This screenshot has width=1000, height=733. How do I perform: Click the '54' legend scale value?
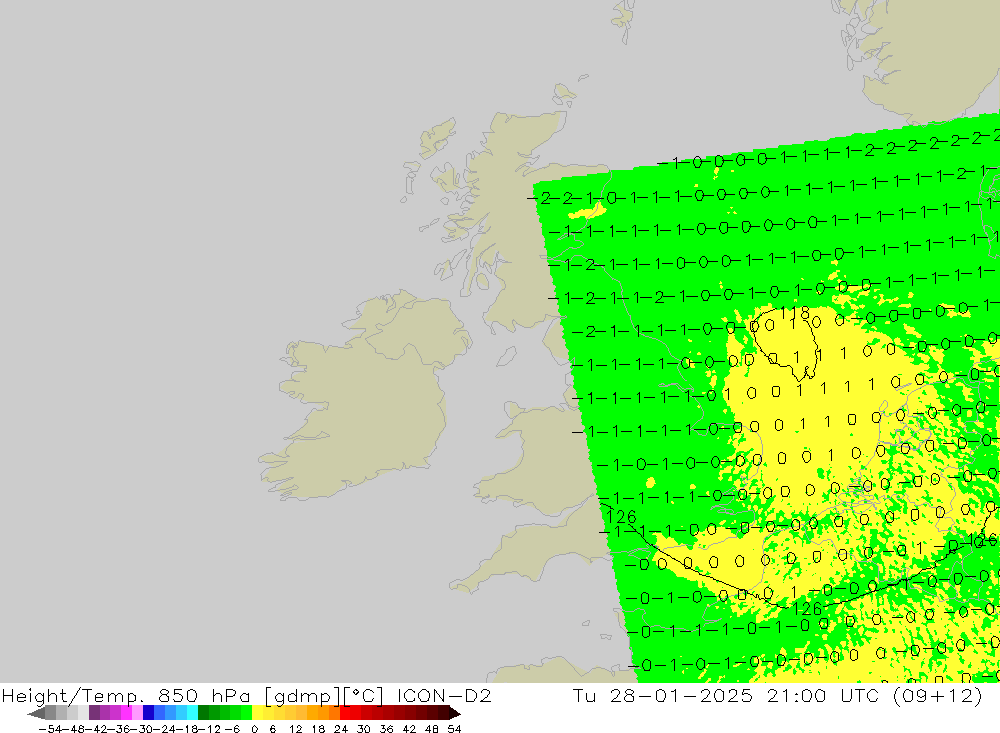click(x=454, y=729)
